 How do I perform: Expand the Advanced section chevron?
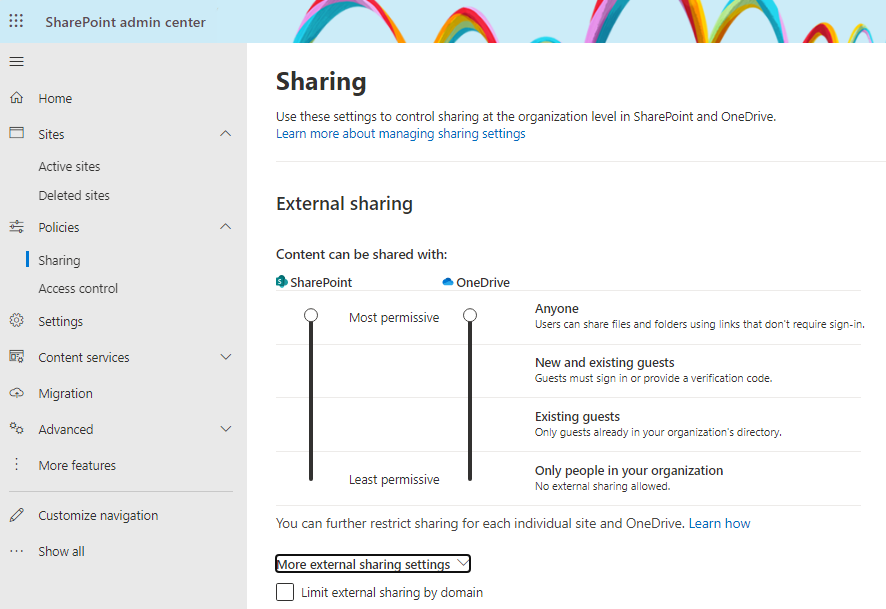225,429
